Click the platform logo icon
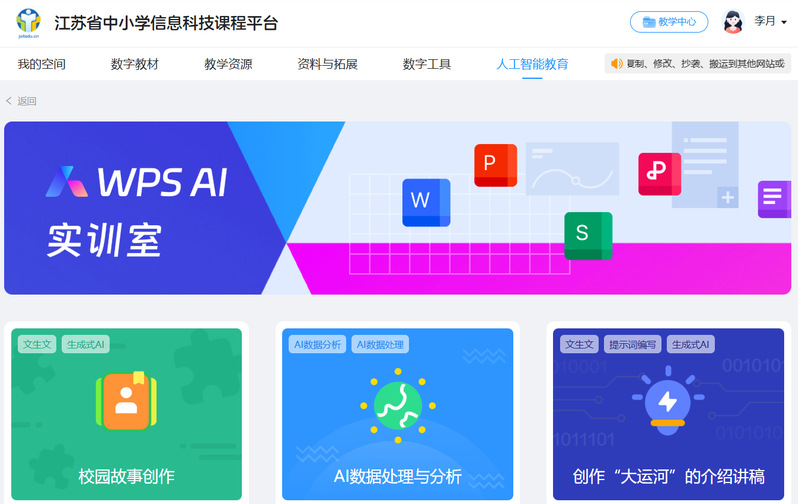 pos(29,22)
